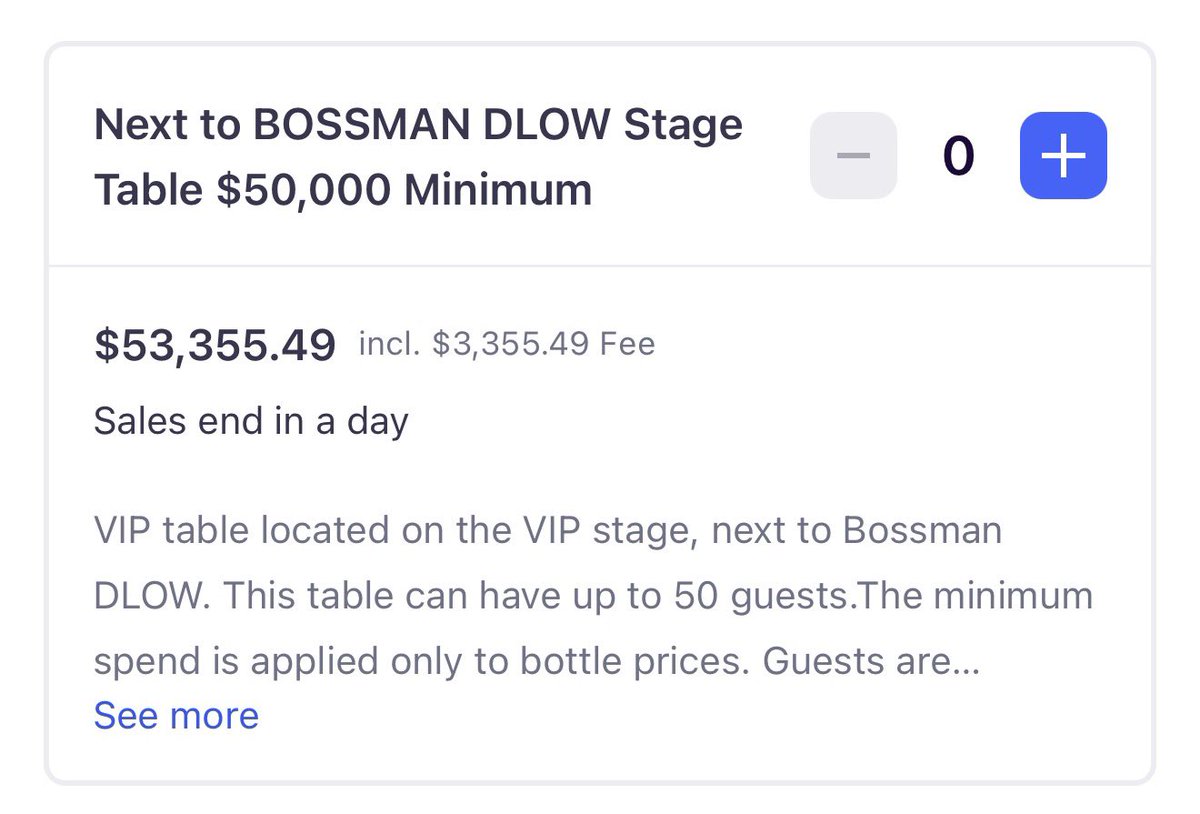Select the Next to BOSSMAN DLOW ticket title
Screen dimensions: 1200x814
[418, 127]
